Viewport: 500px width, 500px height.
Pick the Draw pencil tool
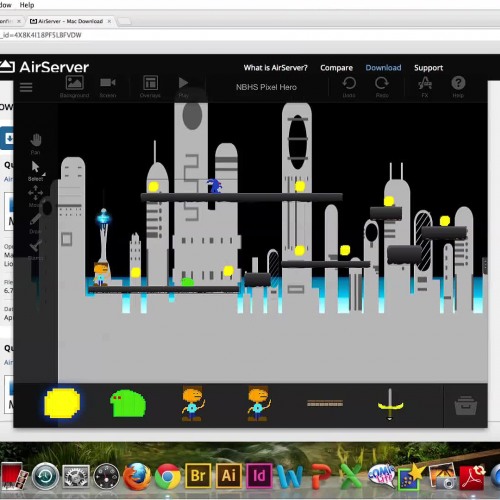(35, 223)
